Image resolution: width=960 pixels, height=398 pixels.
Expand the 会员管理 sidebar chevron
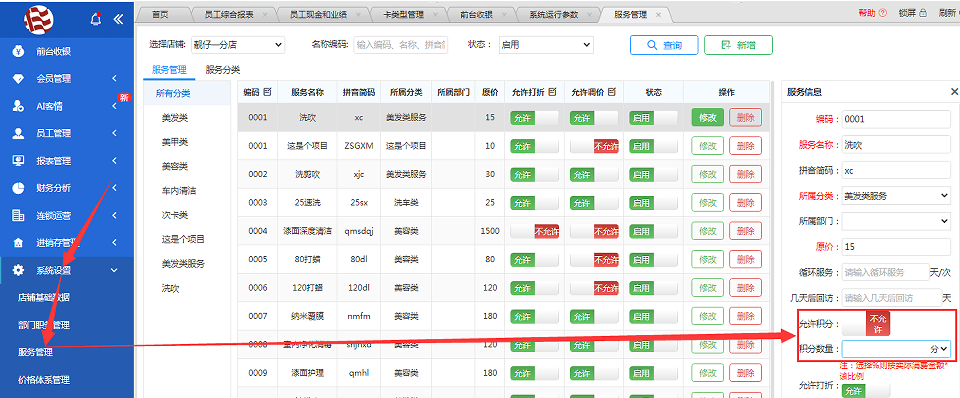tap(114, 79)
